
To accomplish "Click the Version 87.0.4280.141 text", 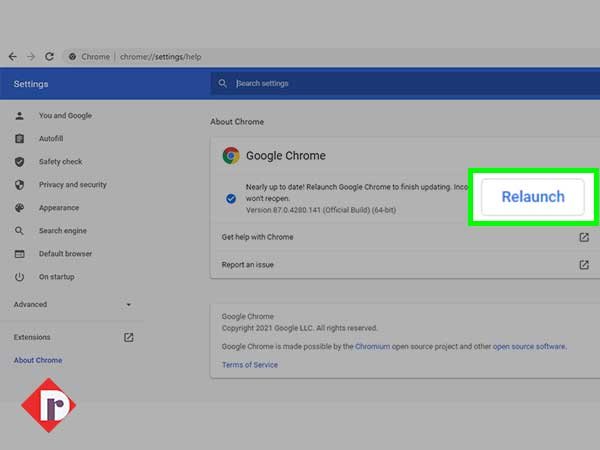I will pos(321,210).
